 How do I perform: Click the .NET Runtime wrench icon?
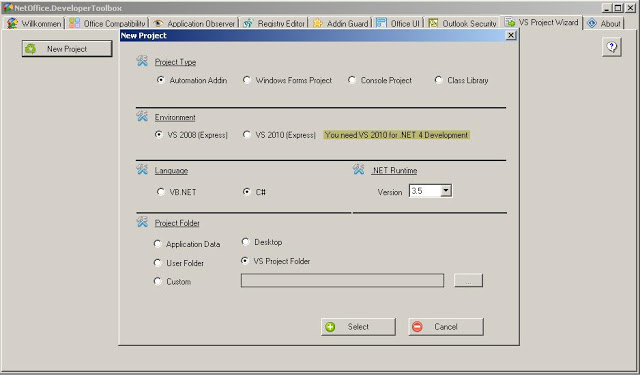pos(358,169)
